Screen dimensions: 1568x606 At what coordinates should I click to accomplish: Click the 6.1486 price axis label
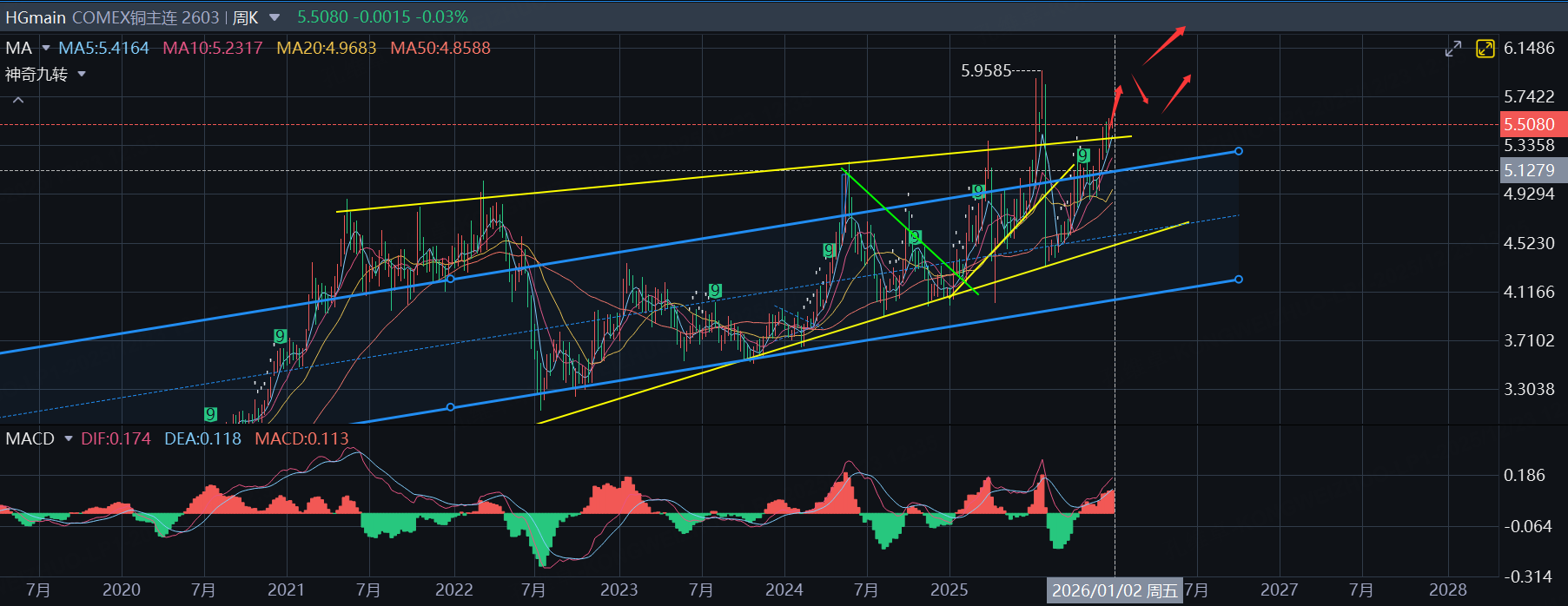point(1529,48)
